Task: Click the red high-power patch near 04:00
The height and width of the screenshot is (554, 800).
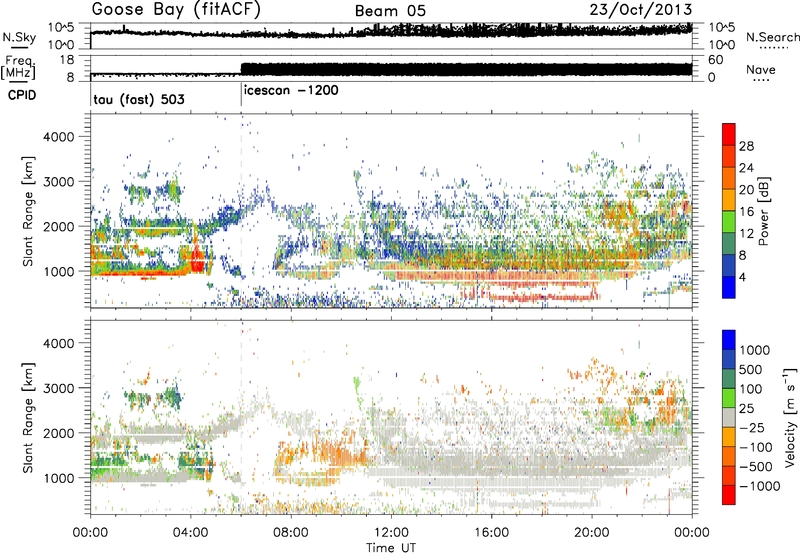Action: (x=196, y=259)
